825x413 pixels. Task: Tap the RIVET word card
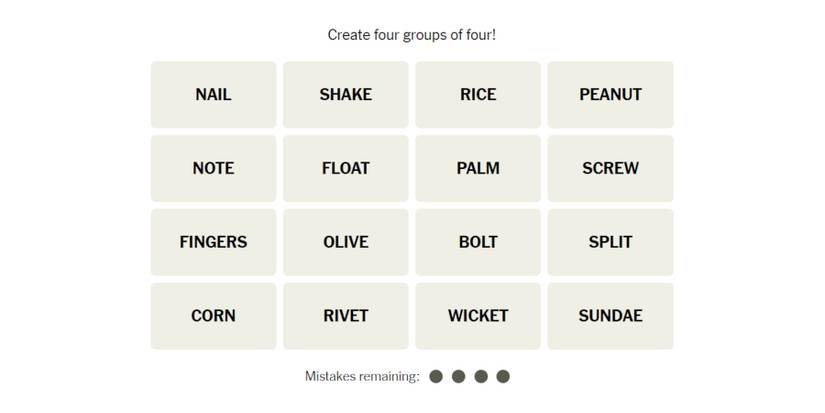(x=345, y=316)
